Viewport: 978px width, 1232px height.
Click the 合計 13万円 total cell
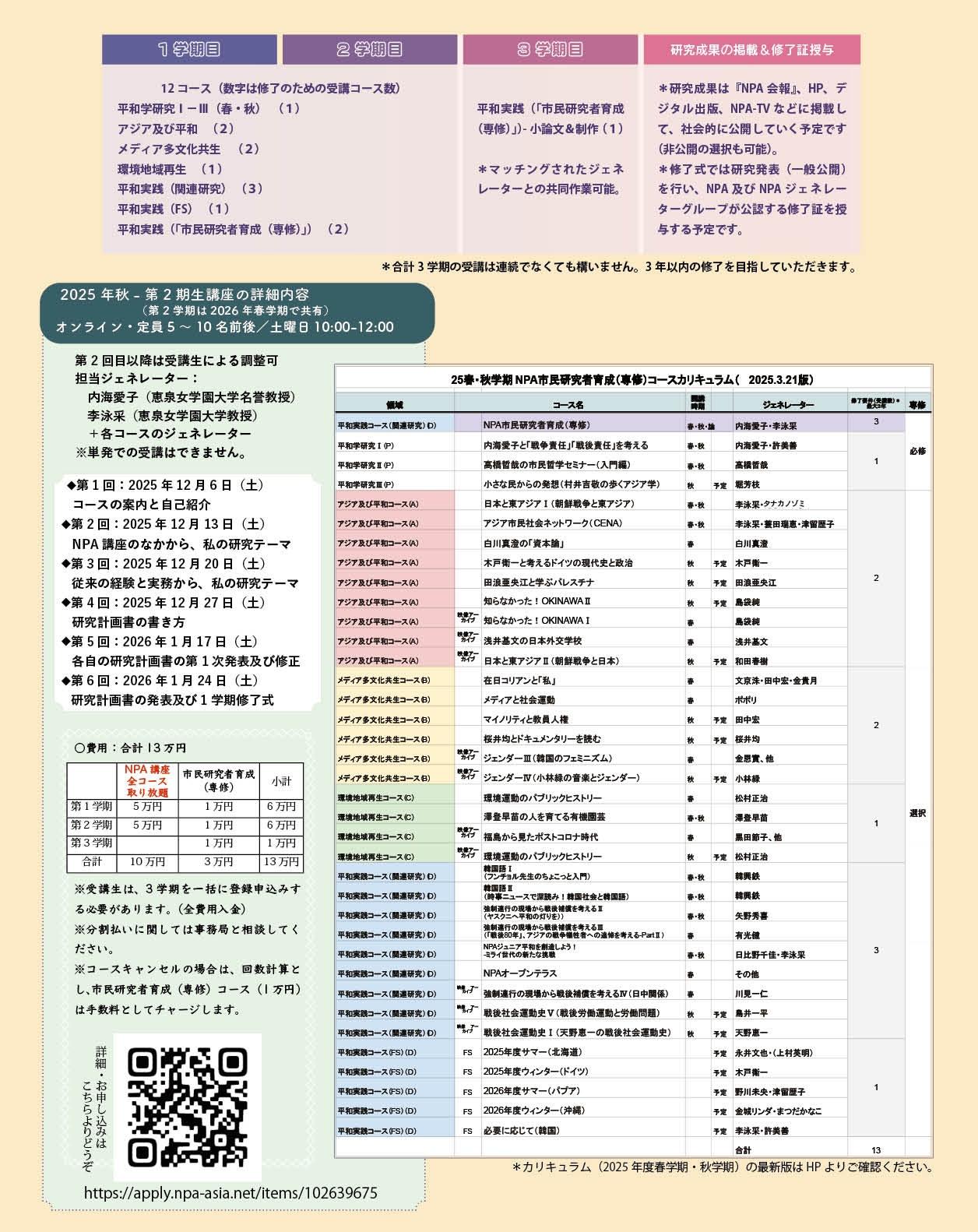(x=281, y=862)
